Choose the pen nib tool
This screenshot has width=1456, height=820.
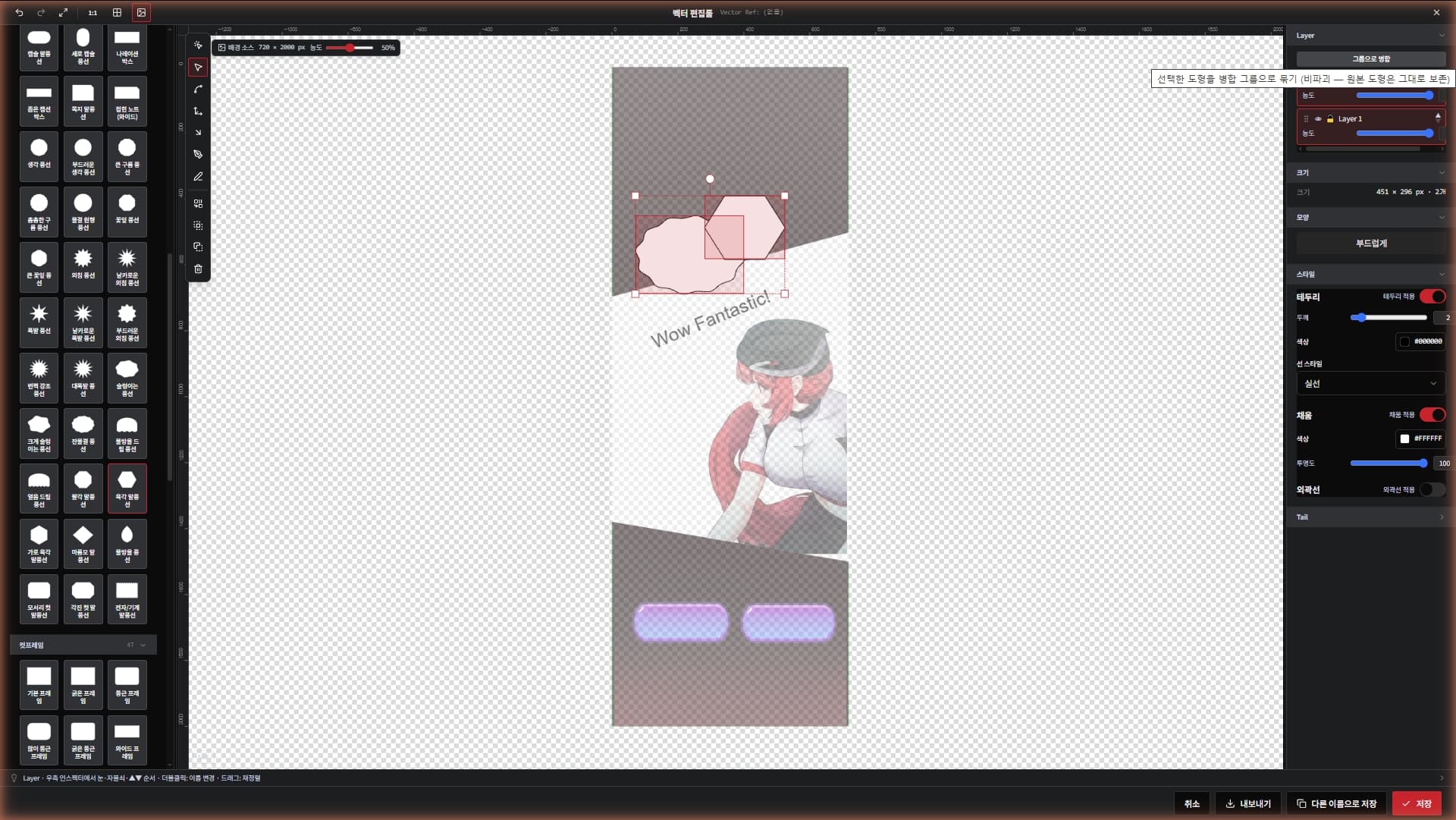click(198, 155)
